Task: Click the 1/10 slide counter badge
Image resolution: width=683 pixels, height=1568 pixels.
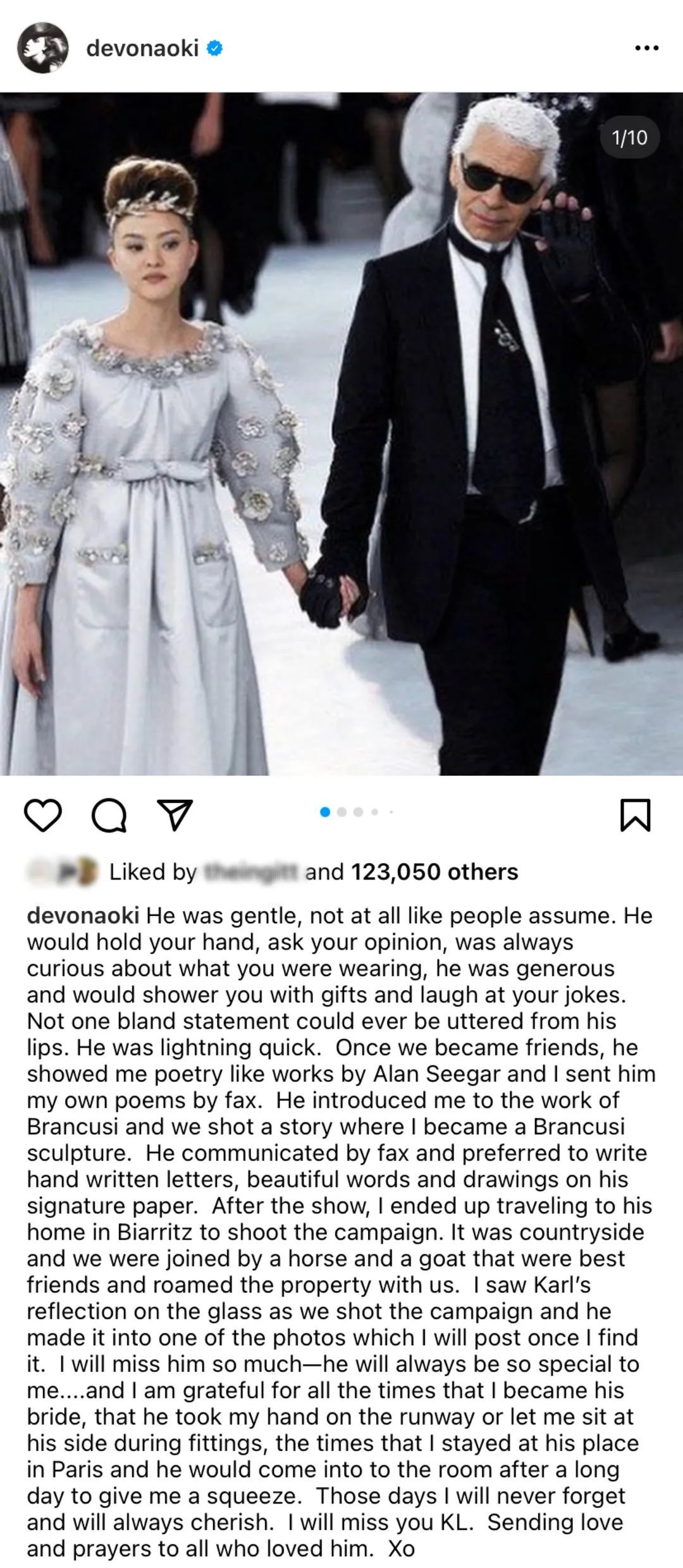Action: point(629,137)
